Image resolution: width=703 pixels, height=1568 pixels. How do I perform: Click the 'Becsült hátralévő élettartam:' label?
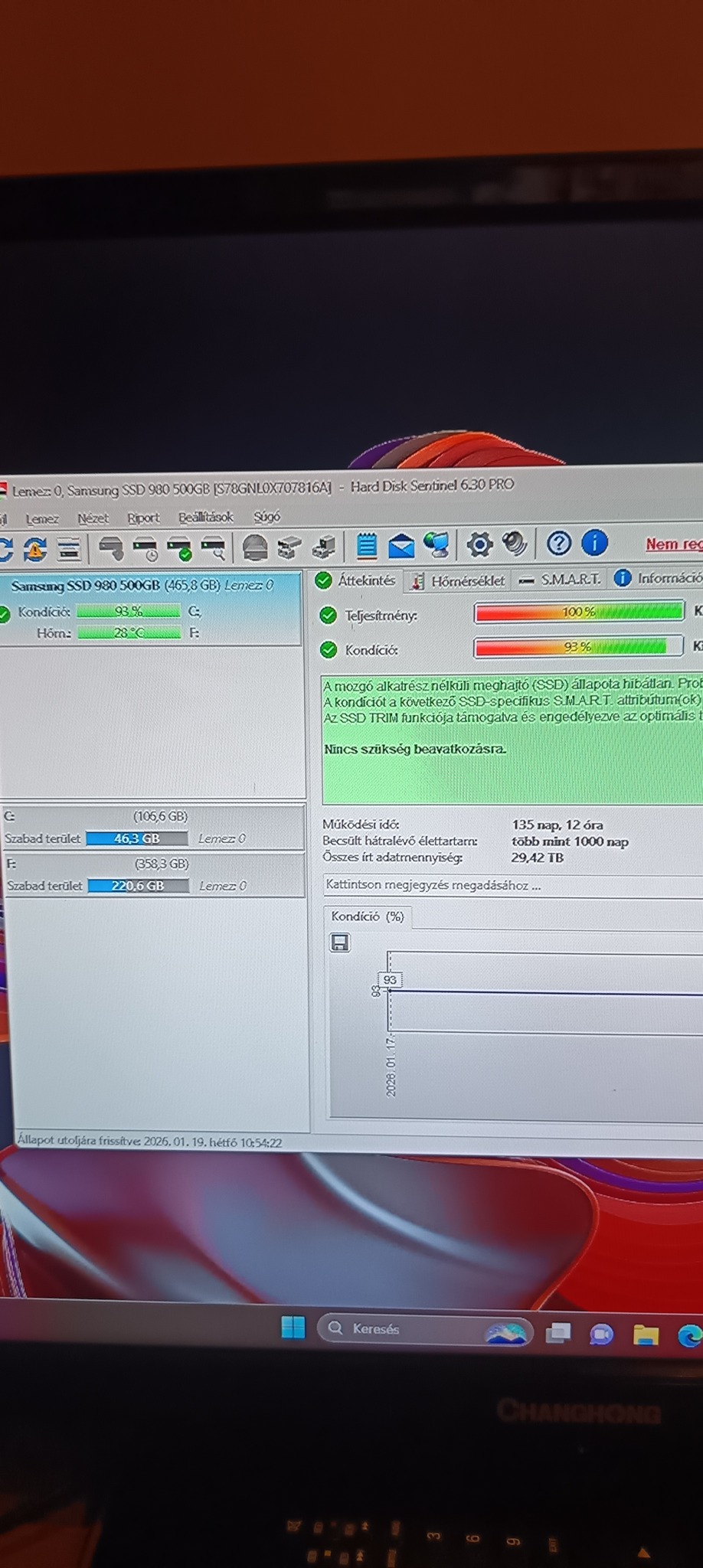400,841
